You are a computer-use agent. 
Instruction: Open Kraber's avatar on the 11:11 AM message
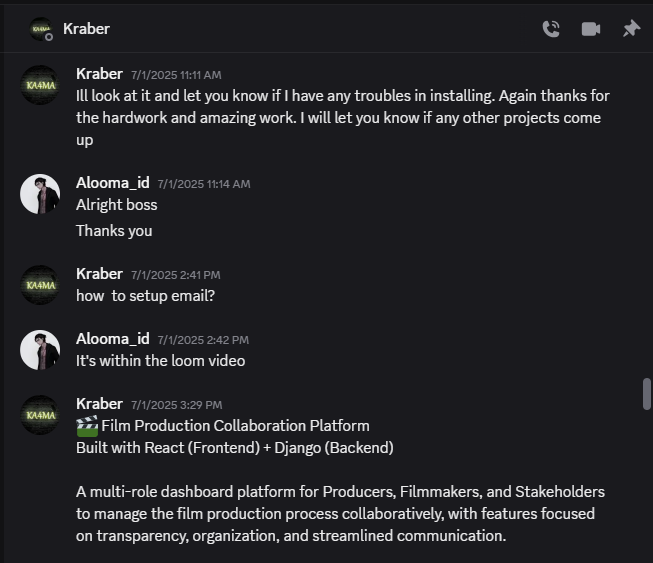pos(40,85)
